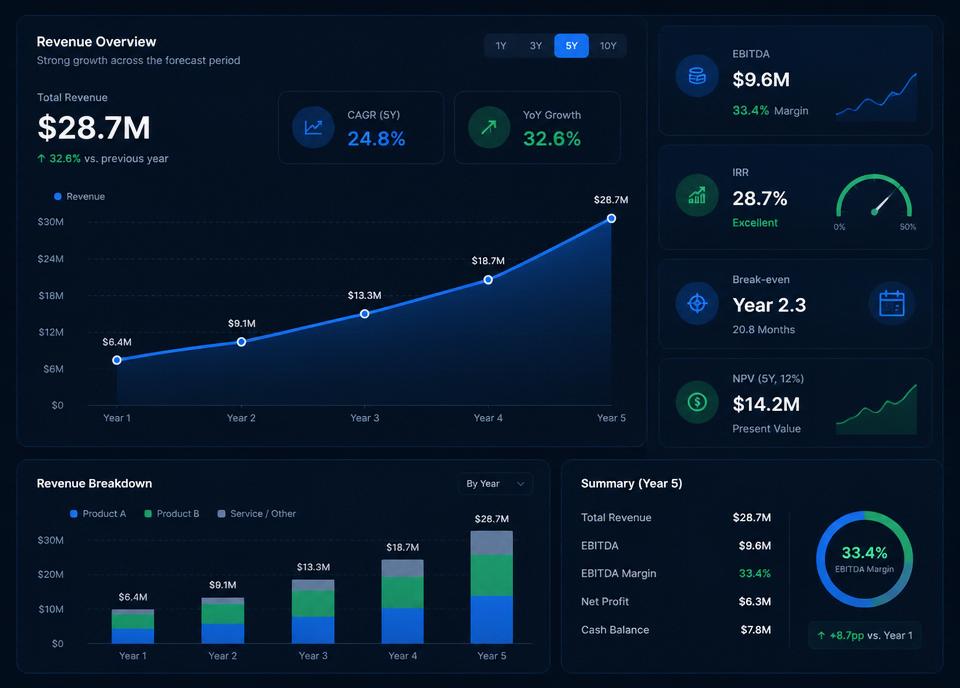960x688 pixels.
Task: Click the $13.3M point on line chart
Action: click(x=364, y=313)
